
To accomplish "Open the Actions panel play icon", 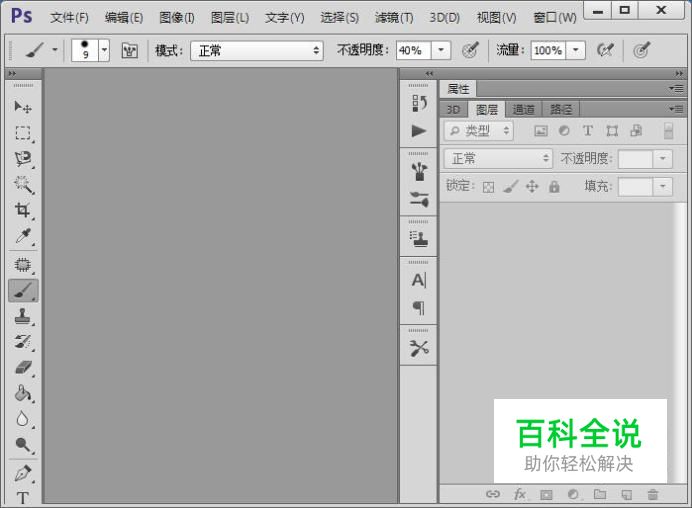I will (x=419, y=131).
